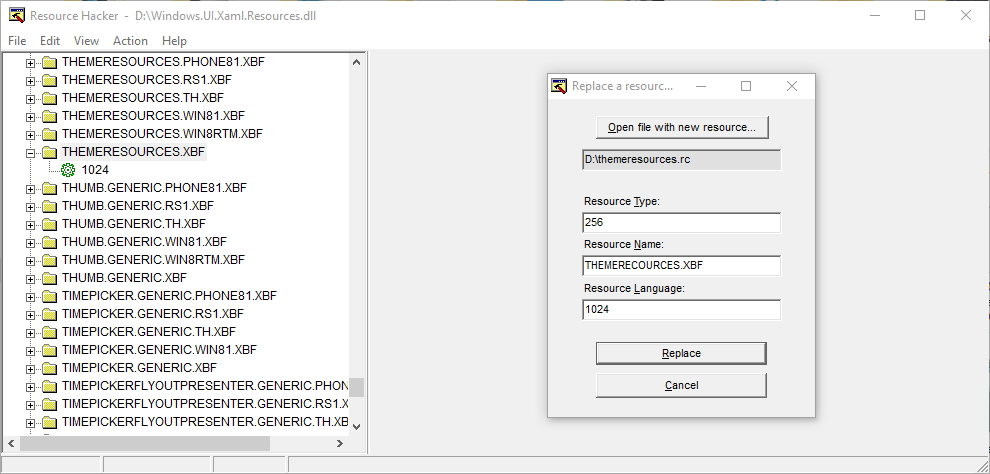Click folder icon of THUMB.GENERIC.WIN8RTM.XBF

[x=49, y=260]
